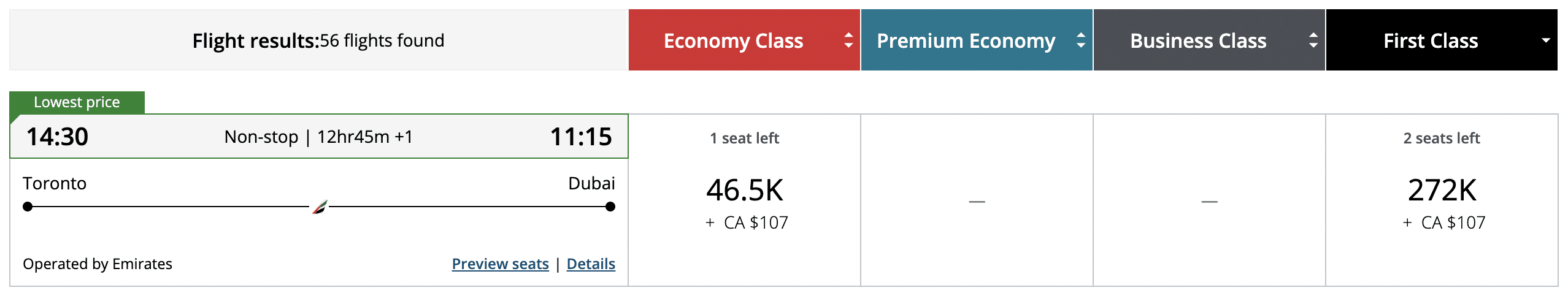Select the 46.5K Economy fare
The image size is (1568, 293).
point(745,191)
